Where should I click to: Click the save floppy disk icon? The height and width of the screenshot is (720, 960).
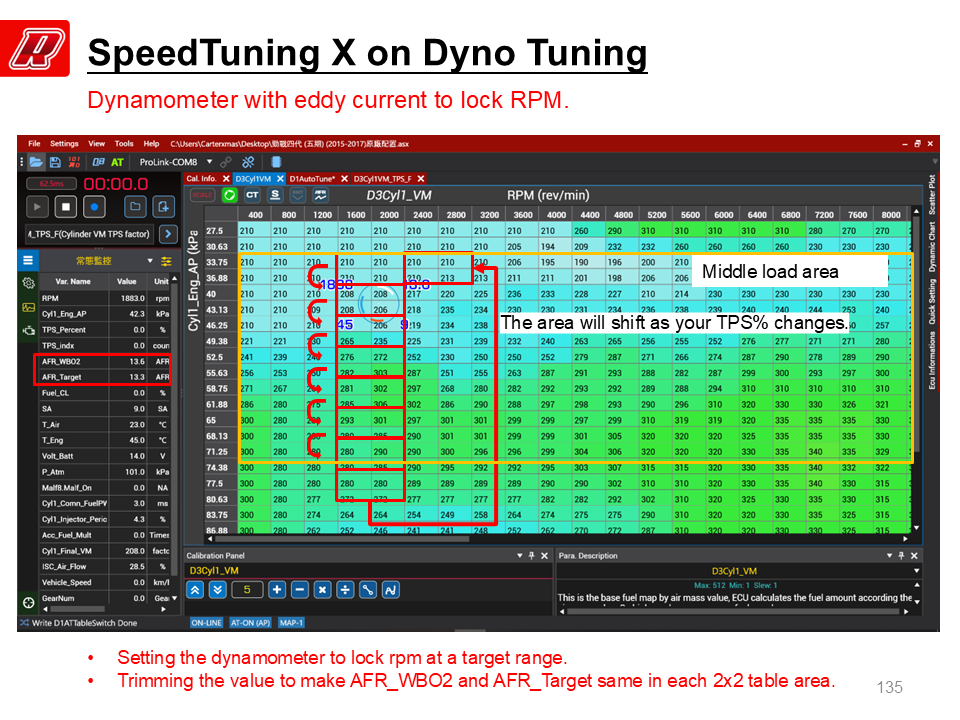(x=55, y=162)
